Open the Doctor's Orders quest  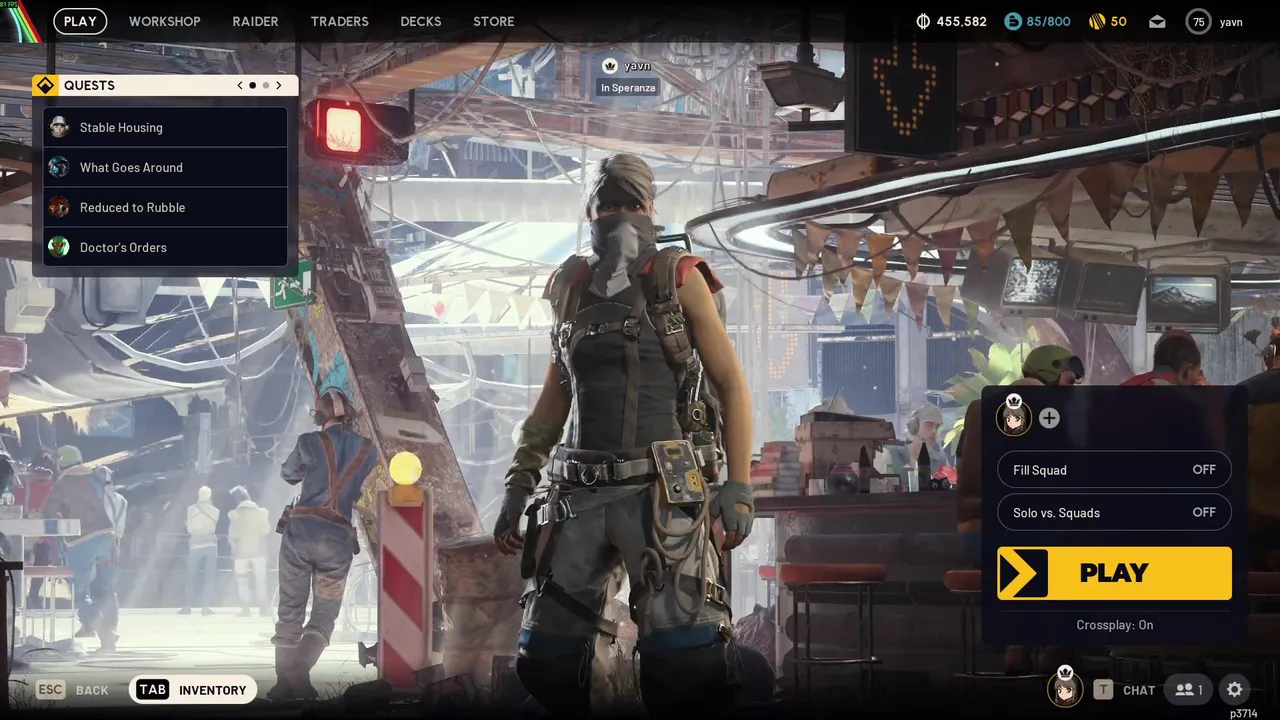(x=165, y=247)
